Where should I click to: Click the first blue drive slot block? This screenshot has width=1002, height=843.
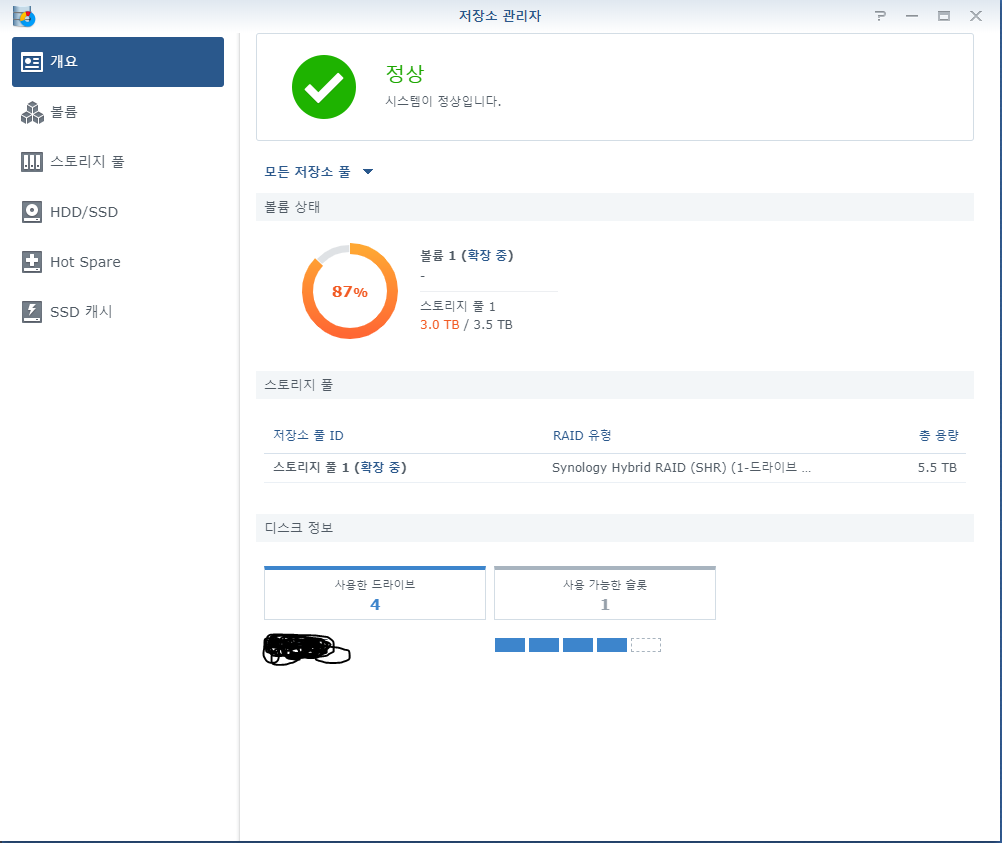(510, 645)
